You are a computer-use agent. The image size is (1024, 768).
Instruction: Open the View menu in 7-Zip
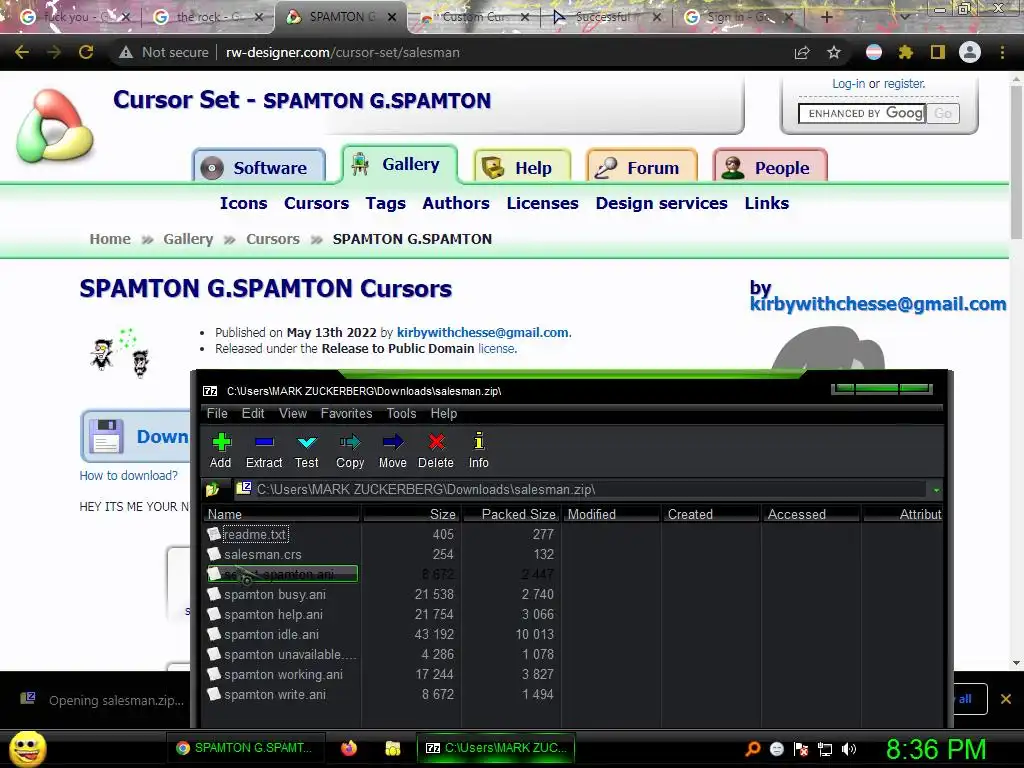pyautogui.click(x=293, y=413)
